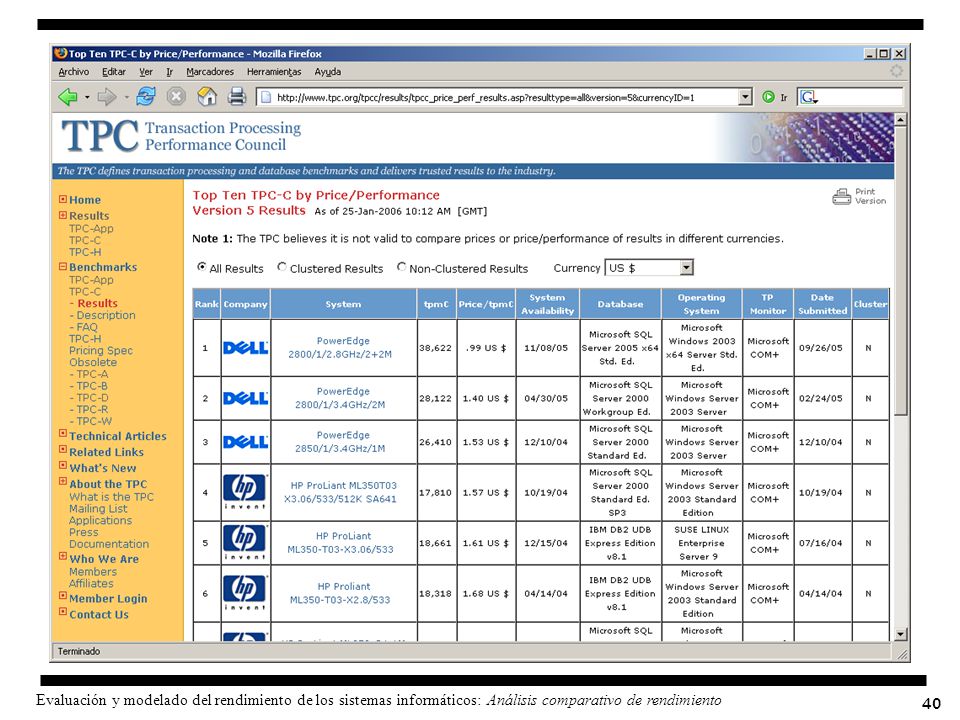Screen dimensions: 960x720
Task: Open the Back button history dropdown arrow
Action: tap(87, 97)
